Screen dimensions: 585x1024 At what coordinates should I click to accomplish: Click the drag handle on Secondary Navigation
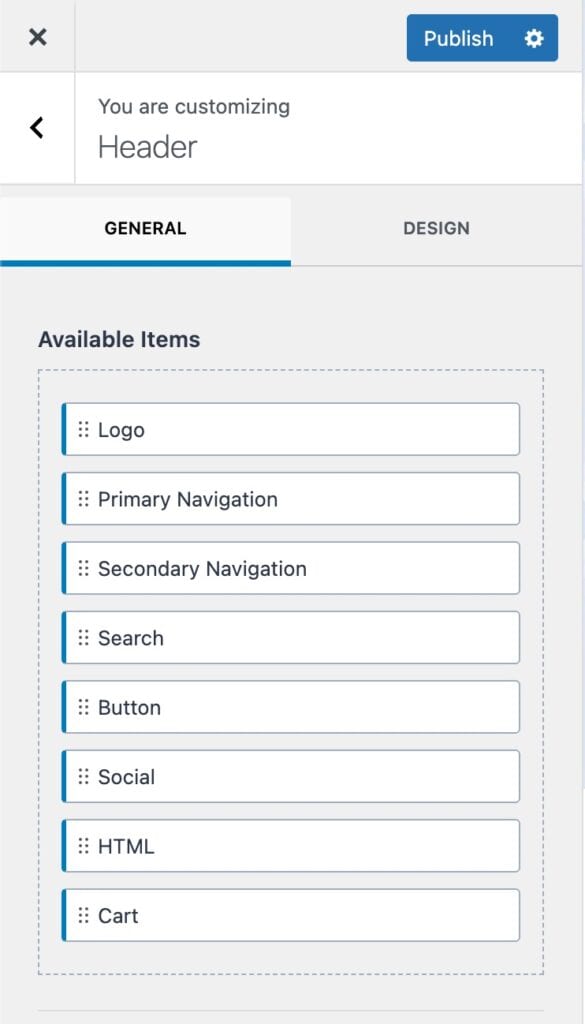85,568
